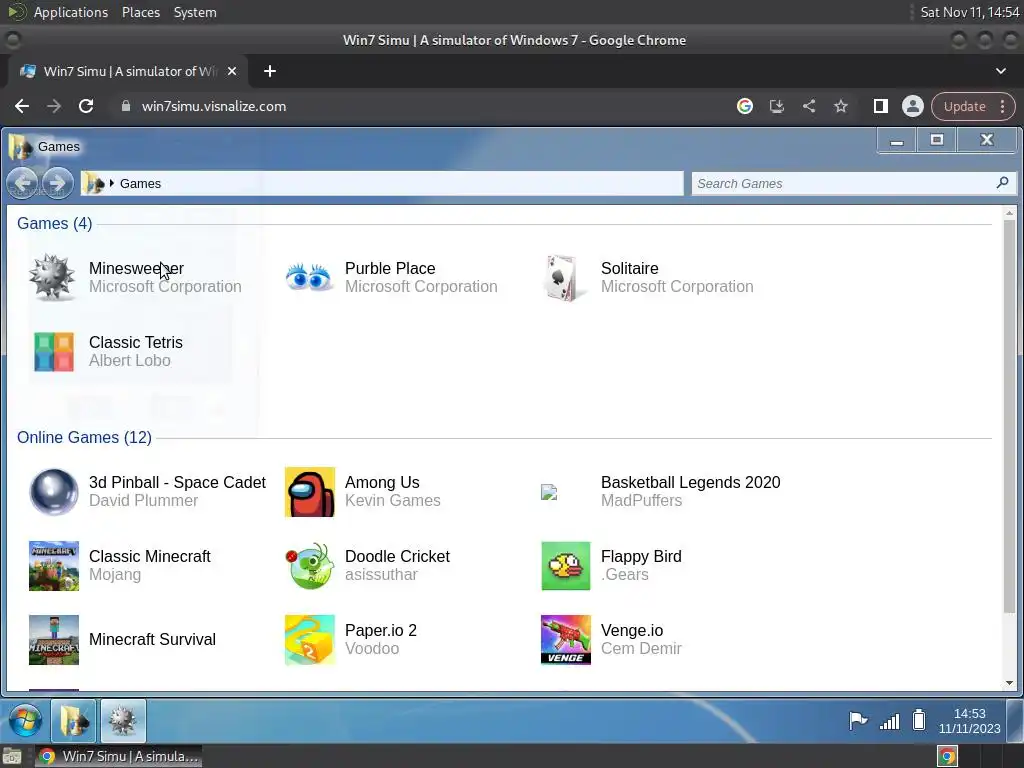Click the "Albert Lobo" publisher text
The height and width of the screenshot is (768, 1024).
pyautogui.click(x=129, y=360)
